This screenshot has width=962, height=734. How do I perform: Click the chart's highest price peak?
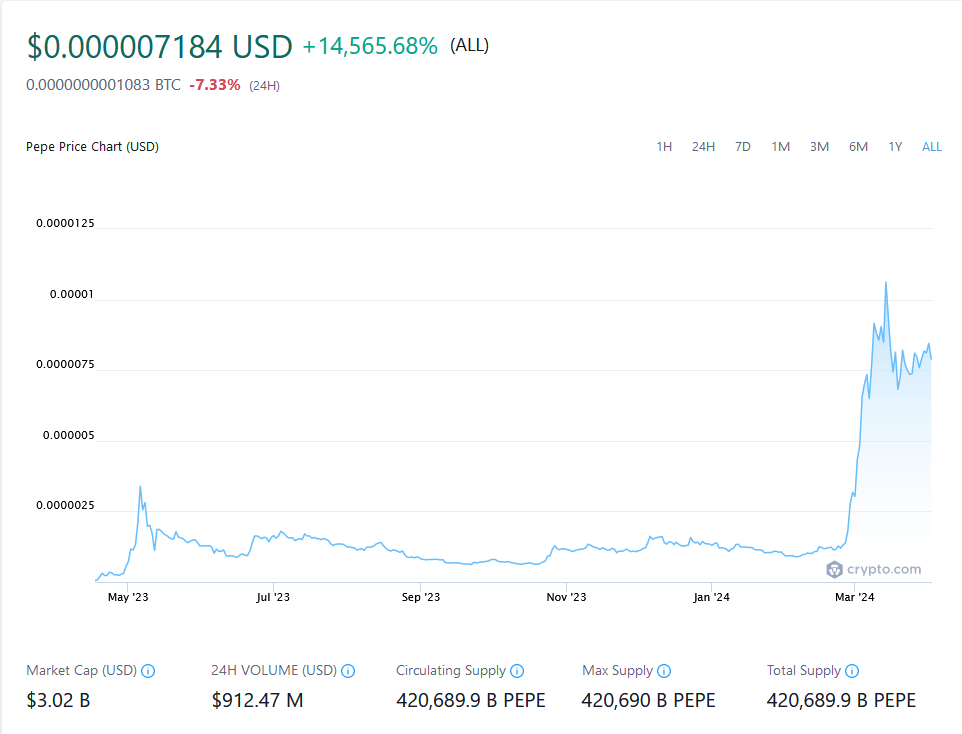(x=886, y=283)
